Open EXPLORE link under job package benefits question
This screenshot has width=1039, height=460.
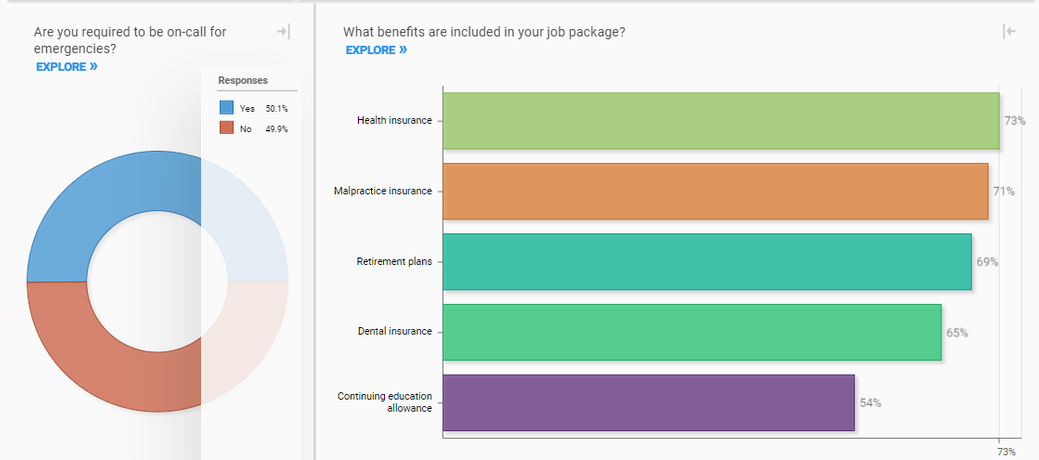click(376, 50)
